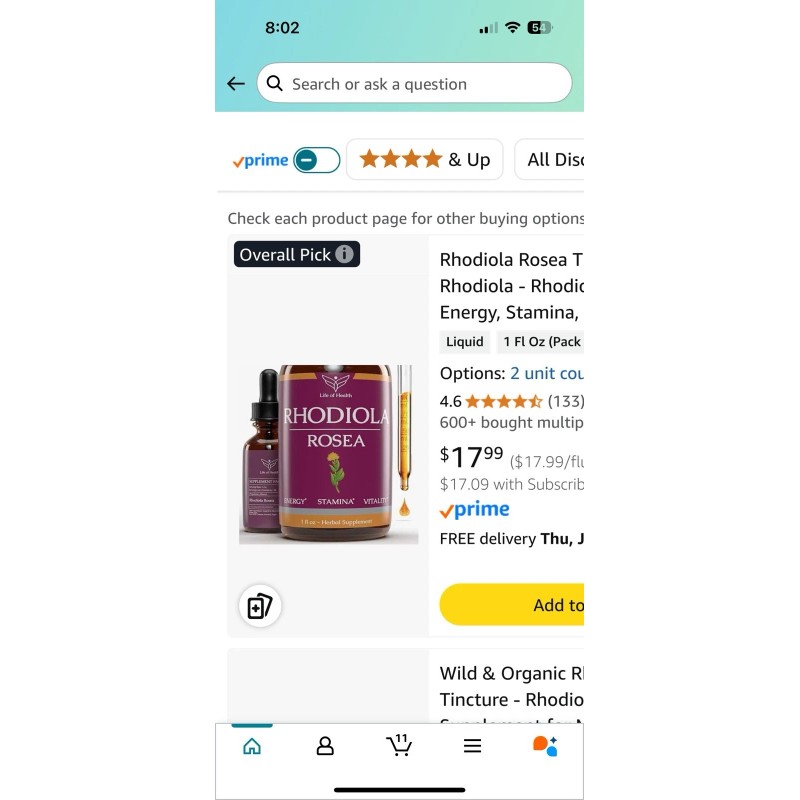
Task: Open the 4.6 star rating reviews
Action: [512, 402]
